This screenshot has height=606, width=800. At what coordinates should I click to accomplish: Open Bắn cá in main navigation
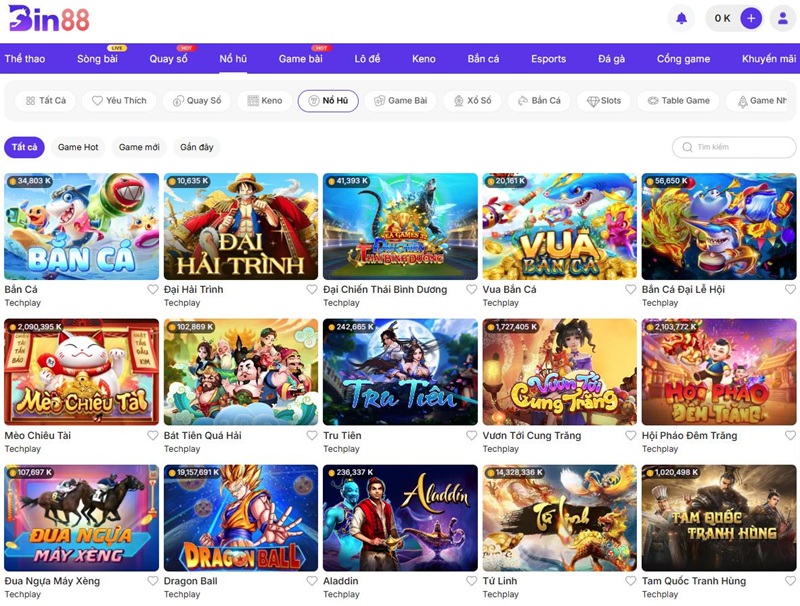coord(483,59)
